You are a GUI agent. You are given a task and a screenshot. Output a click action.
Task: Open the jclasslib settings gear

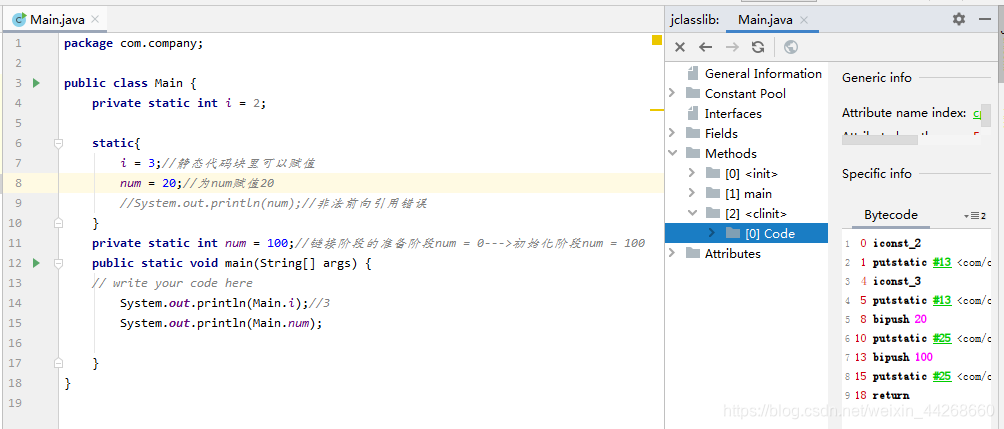pyautogui.click(x=959, y=19)
